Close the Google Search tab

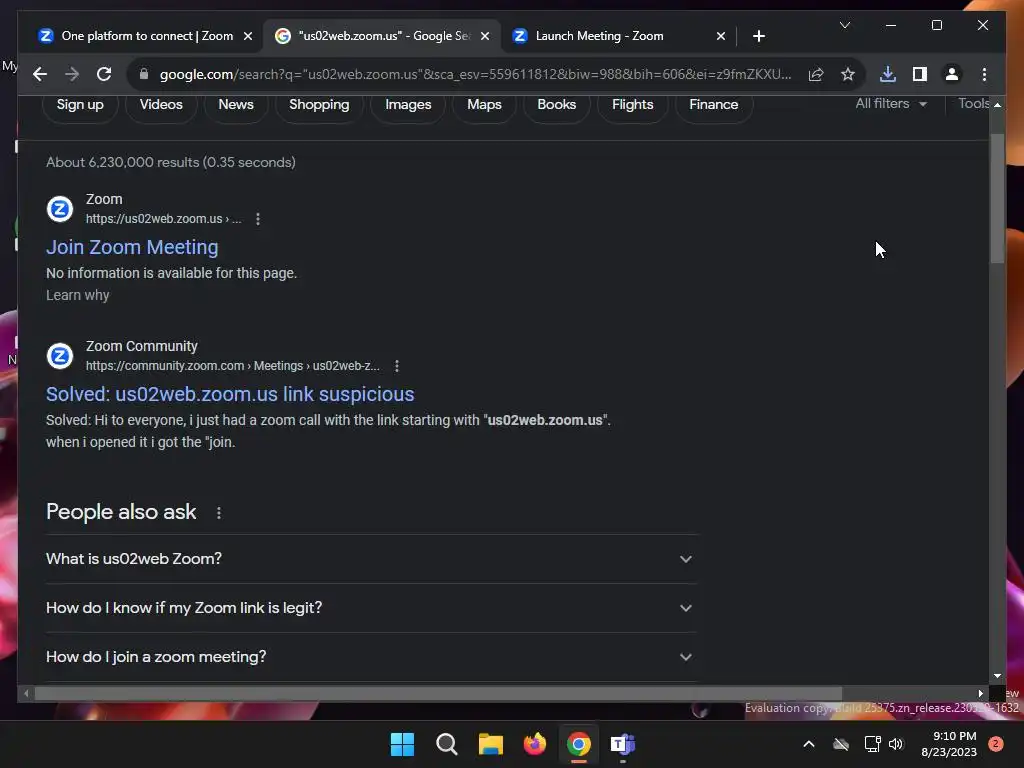click(x=485, y=36)
